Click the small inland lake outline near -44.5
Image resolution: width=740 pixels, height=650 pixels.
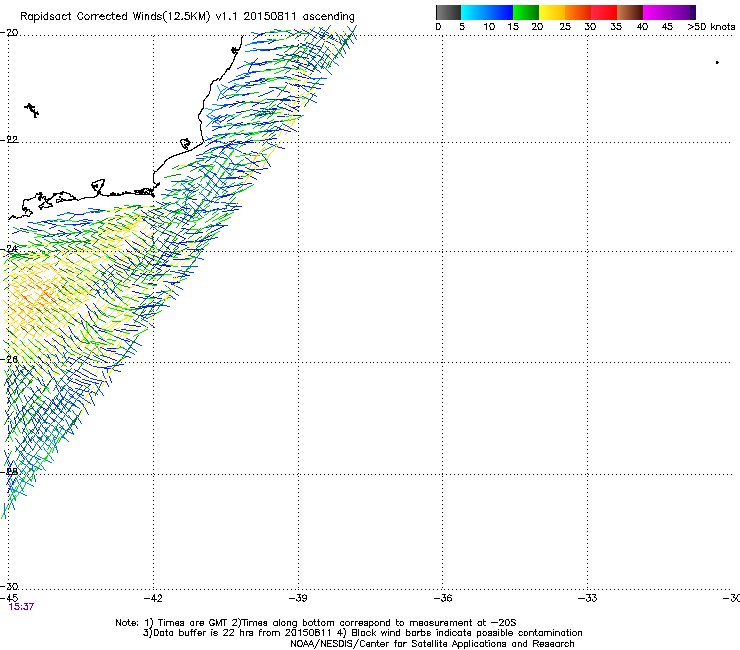(32, 110)
